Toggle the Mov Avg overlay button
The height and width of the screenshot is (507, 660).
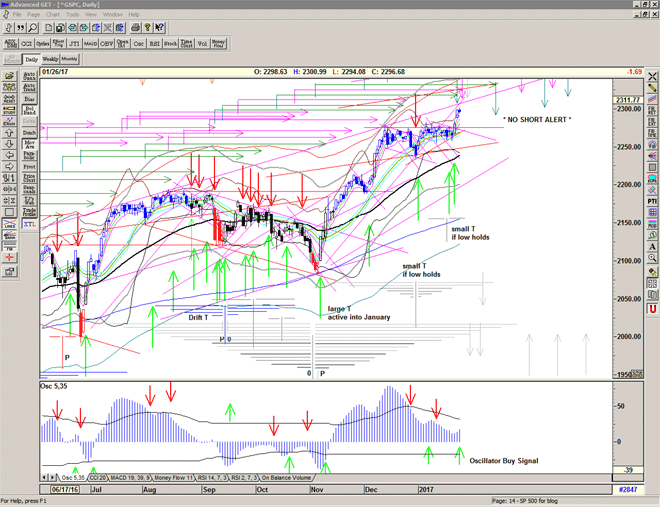29,145
